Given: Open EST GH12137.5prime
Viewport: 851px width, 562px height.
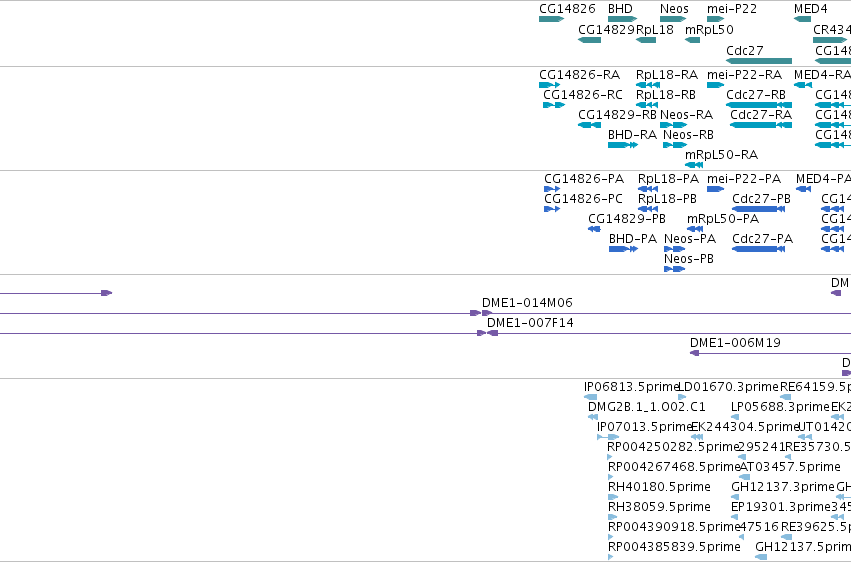Looking at the screenshot, I should click(803, 547).
